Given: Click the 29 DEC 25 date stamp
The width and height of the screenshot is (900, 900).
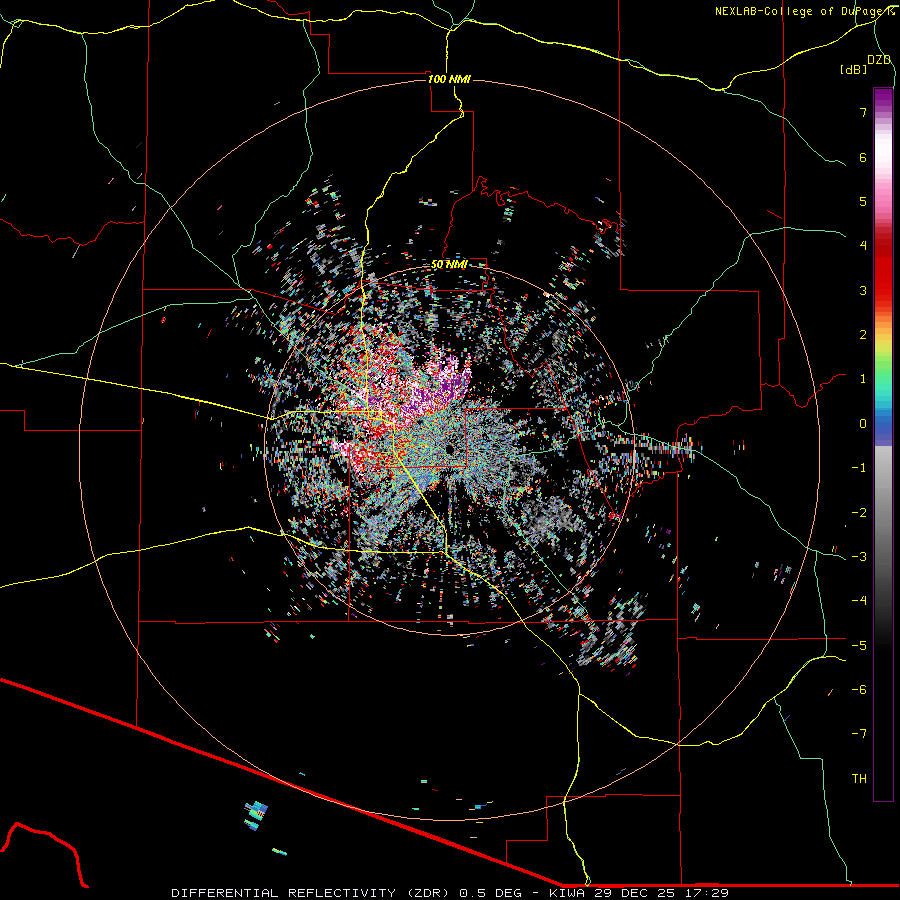Looking at the screenshot, I should (x=634, y=893).
